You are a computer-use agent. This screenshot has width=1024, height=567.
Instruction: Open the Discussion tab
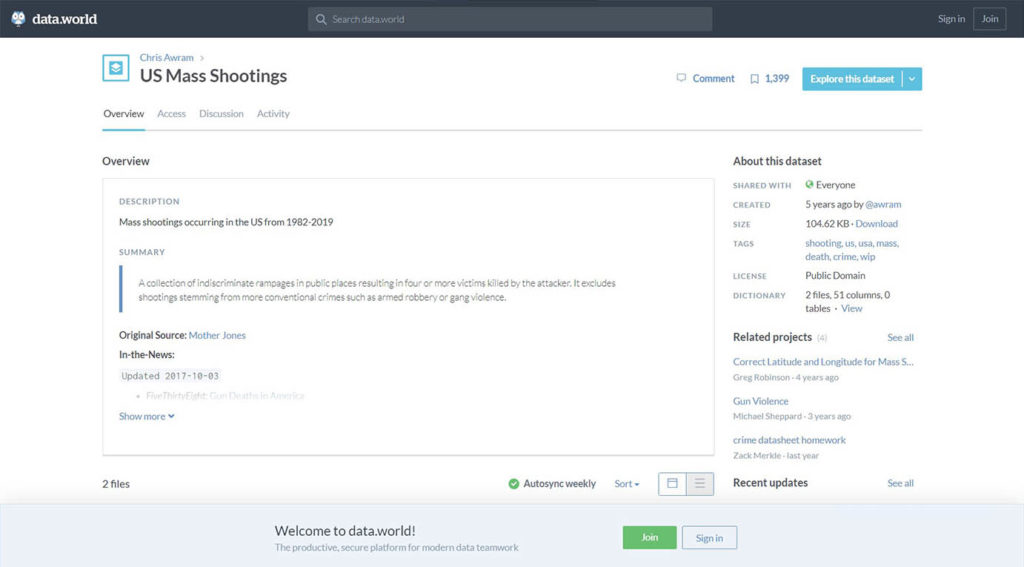click(x=221, y=114)
